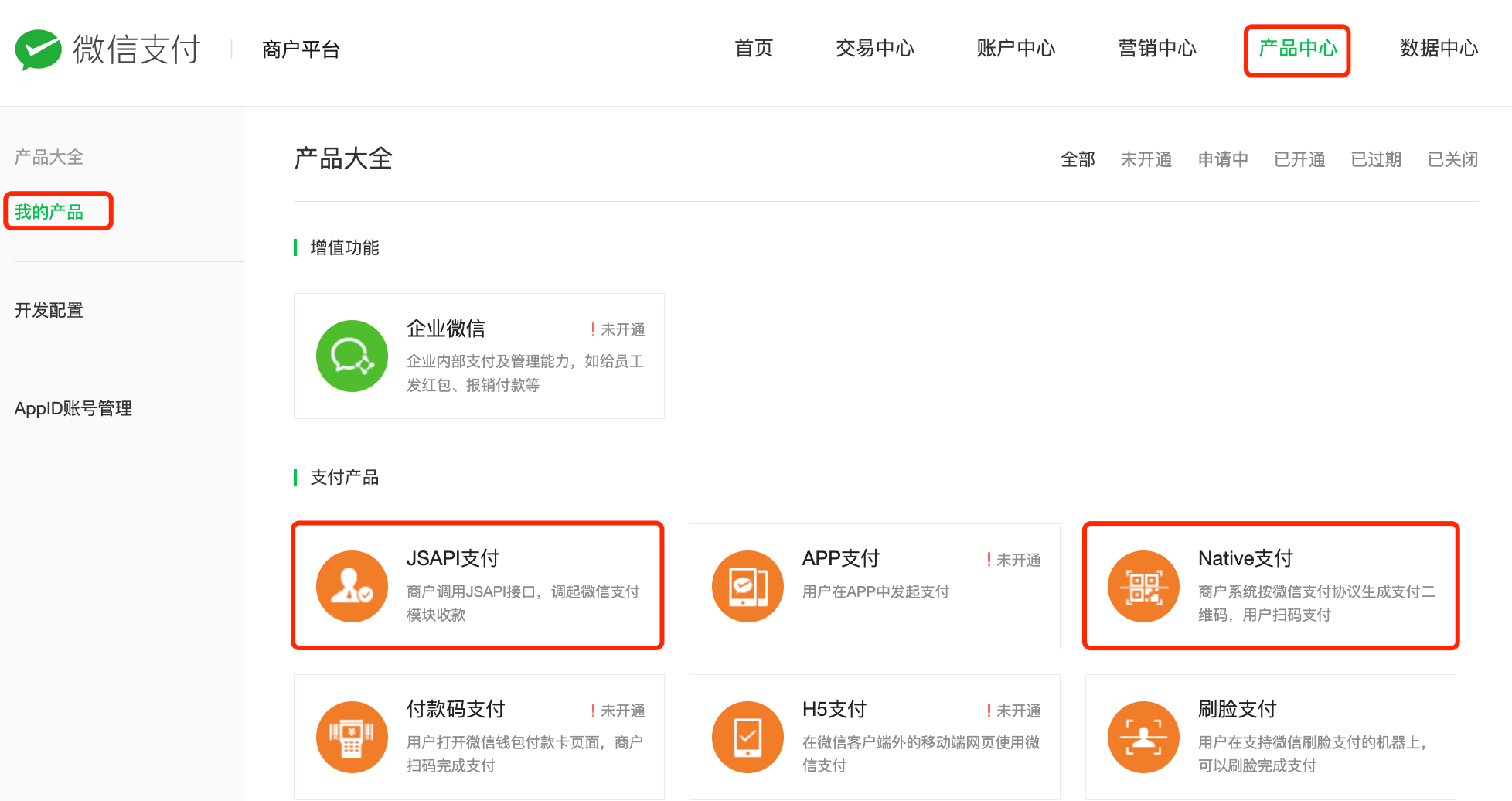Open the 刷脸支付 product title
The height and width of the screenshot is (801, 1512).
pos(1237,709)
